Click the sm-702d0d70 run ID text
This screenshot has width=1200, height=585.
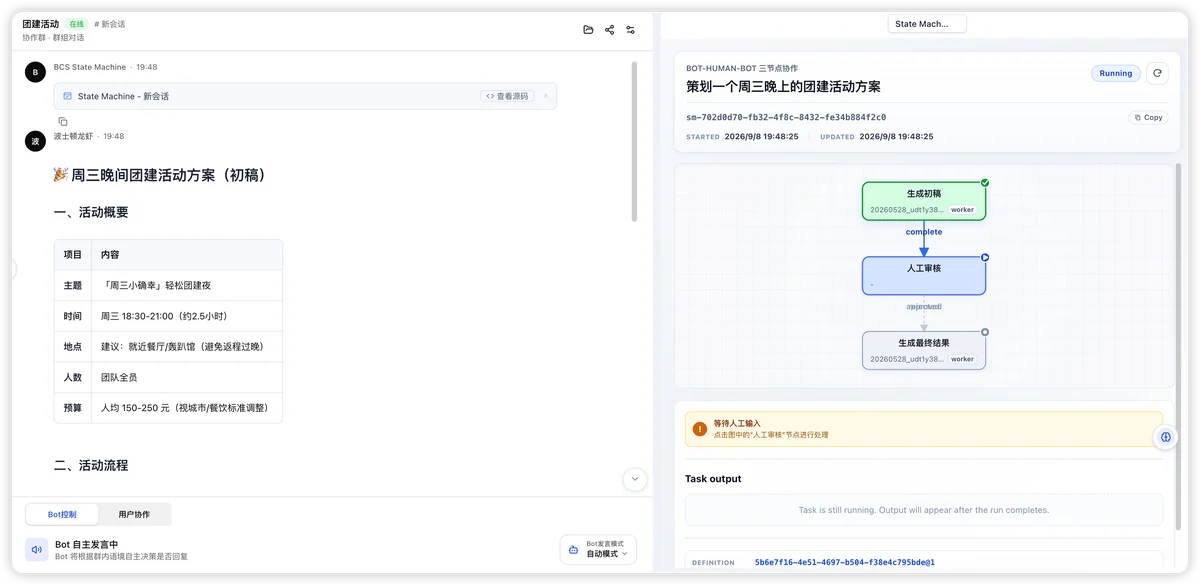pos(785,117)
